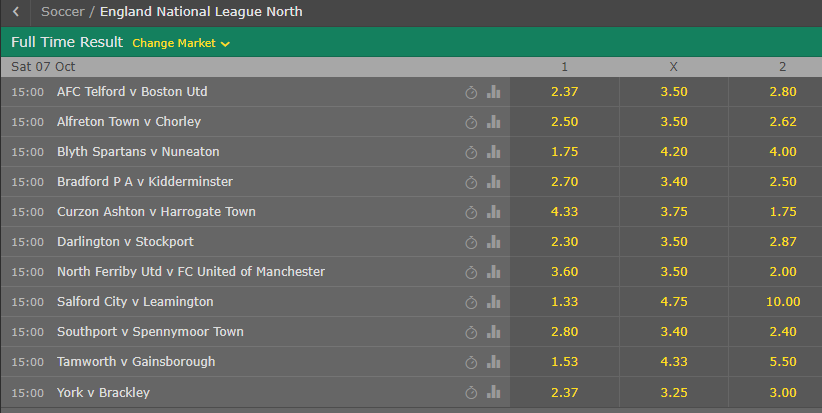Select draw odds 4.20 for Blyth Spartans v Nuneaton
Screen dimensions: 822x413
673,152
